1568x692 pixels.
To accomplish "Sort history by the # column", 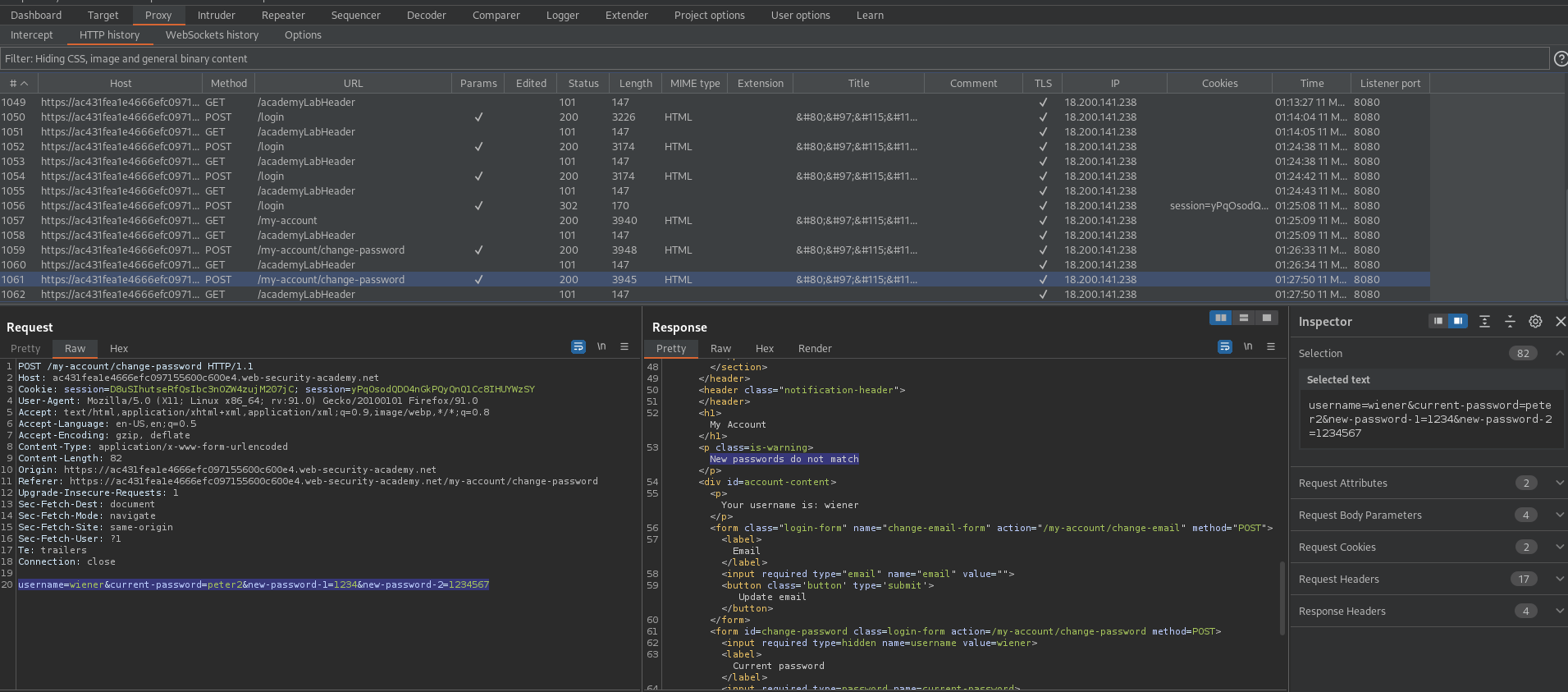I will point(19,83).
